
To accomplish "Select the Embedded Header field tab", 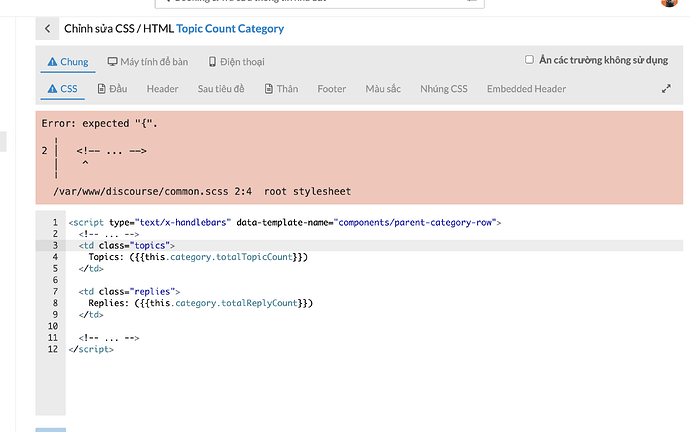I will (526, 89).
